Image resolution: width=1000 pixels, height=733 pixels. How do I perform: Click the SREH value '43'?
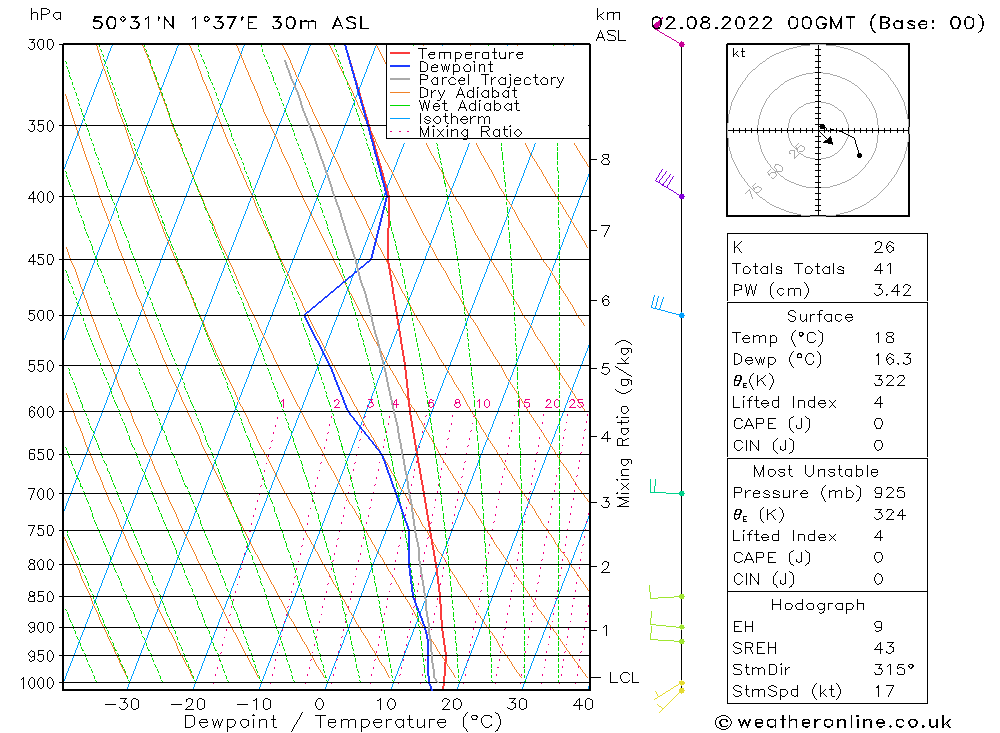pyautogui.click(x=885, y=648)
